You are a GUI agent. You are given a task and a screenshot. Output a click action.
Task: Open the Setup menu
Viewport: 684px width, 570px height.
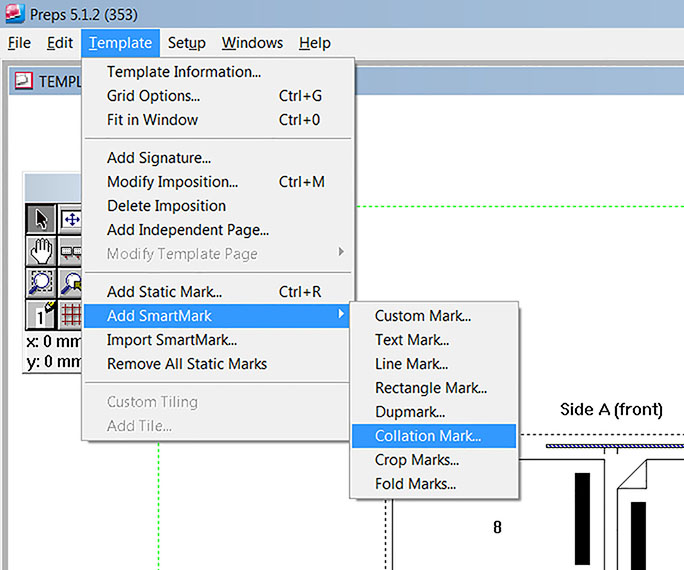point(186,43)
